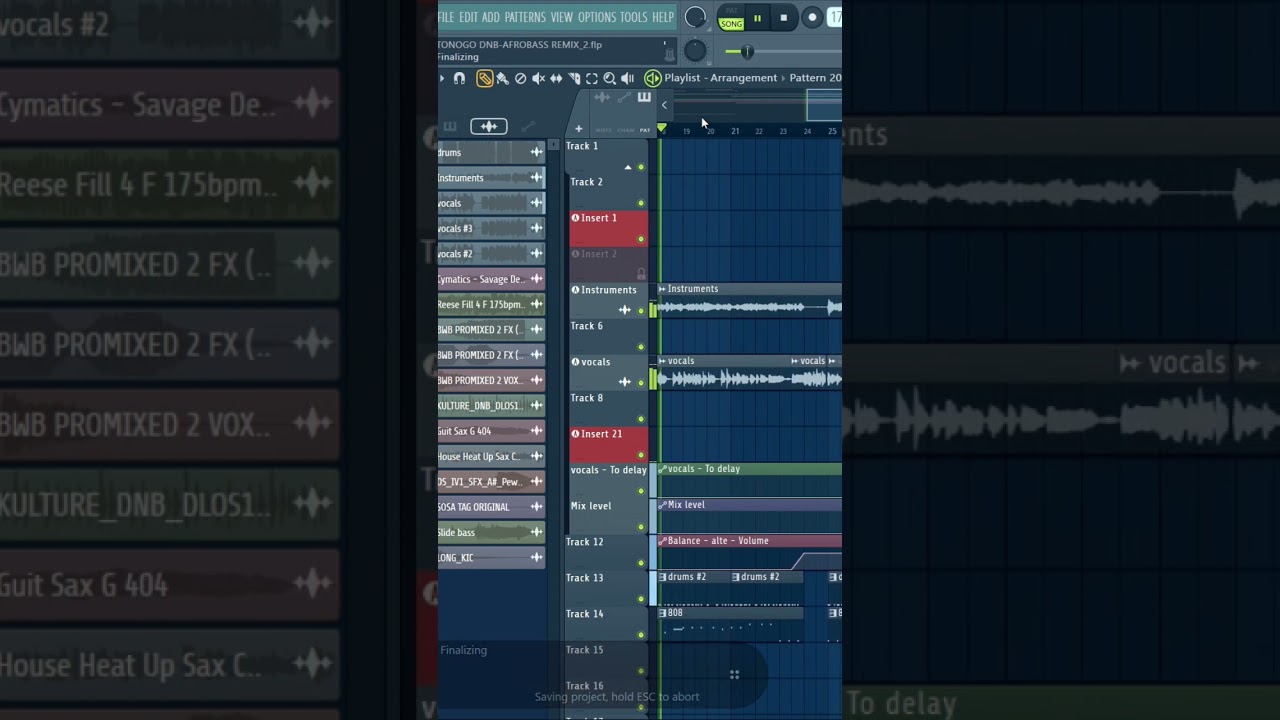
Task: Open ADD menu
Action: tap(491, 17)
